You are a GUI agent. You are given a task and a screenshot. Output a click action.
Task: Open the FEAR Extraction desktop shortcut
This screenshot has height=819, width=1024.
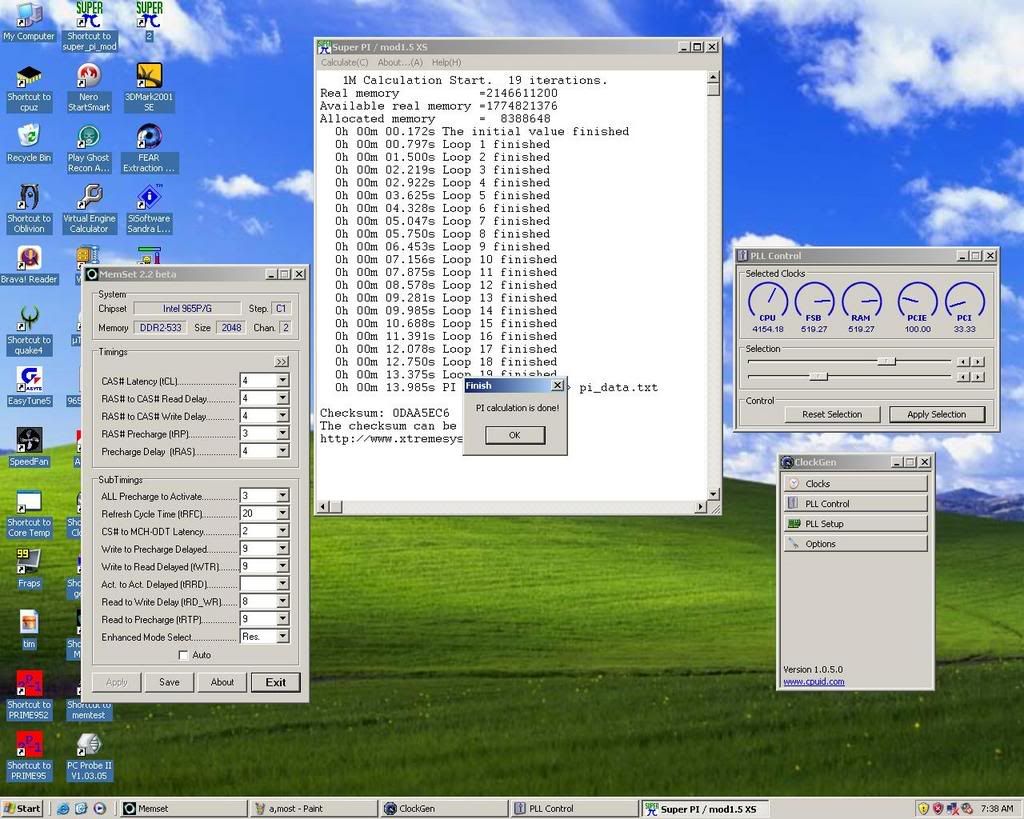(149, 137)
